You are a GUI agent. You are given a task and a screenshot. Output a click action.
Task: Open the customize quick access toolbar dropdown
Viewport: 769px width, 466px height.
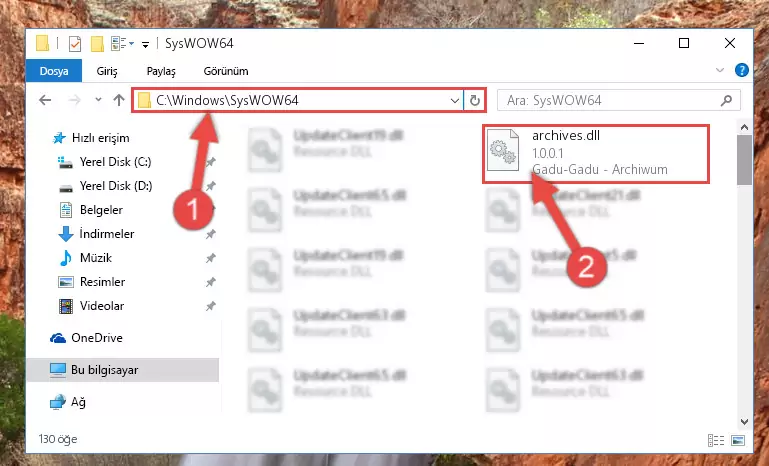click(x=145, y=45)
